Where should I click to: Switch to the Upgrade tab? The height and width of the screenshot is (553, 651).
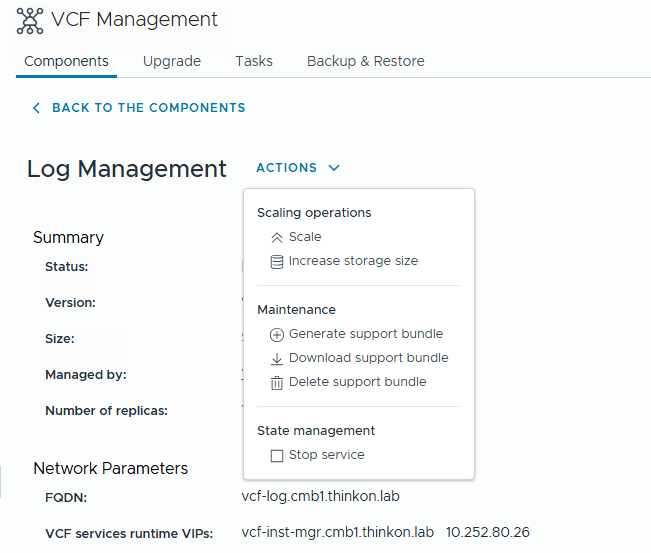coord(172,61)
